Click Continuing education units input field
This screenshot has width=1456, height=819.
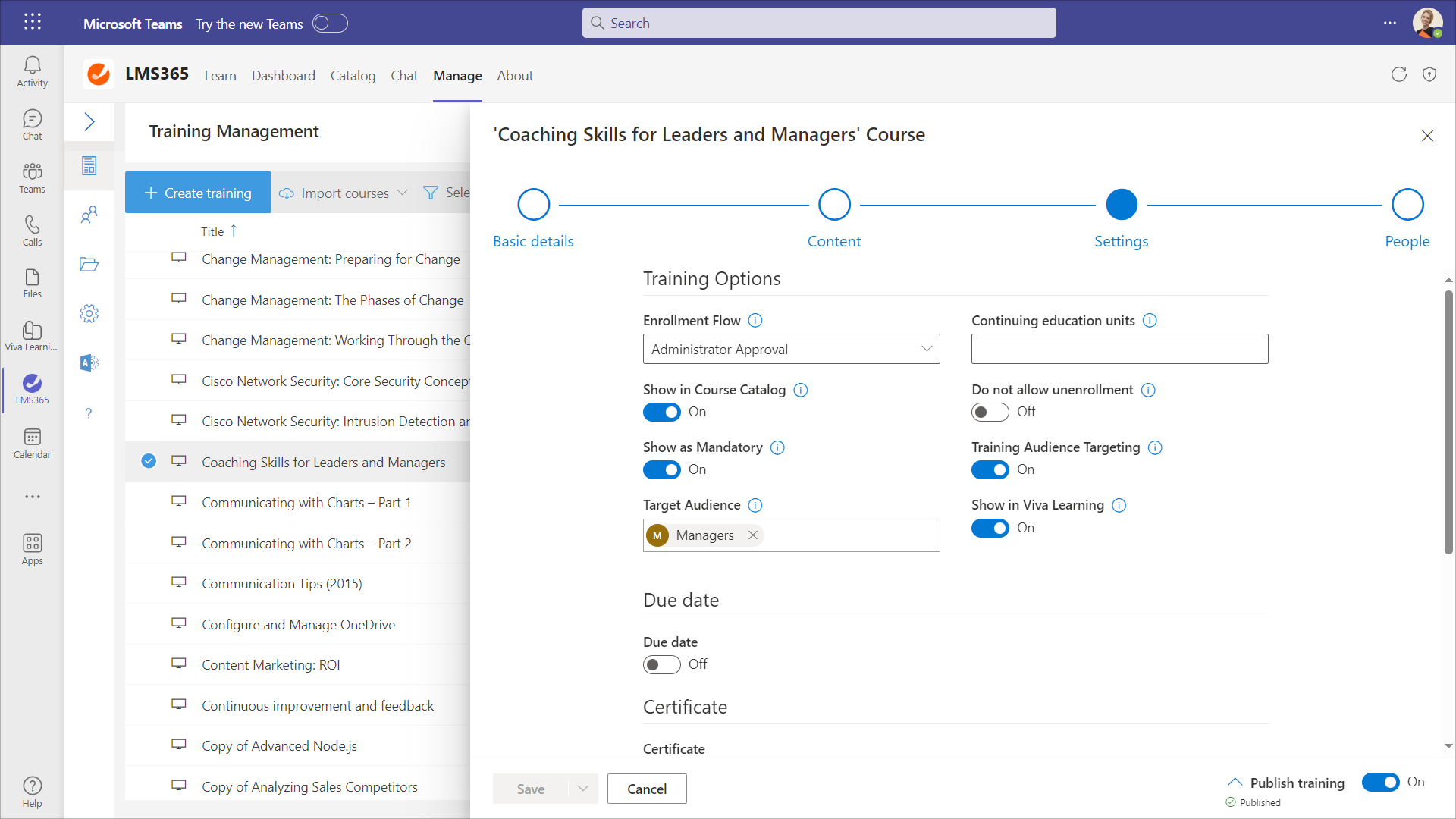point(1119,349)
